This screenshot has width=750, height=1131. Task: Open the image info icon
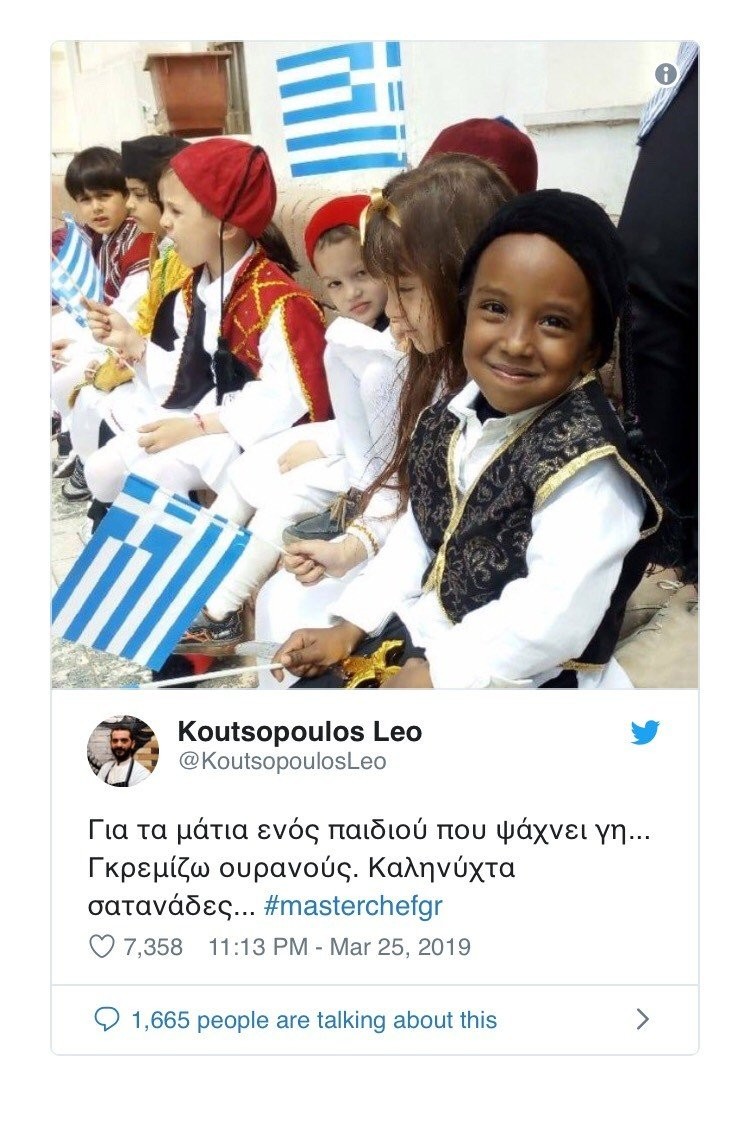tap(666, 74)
